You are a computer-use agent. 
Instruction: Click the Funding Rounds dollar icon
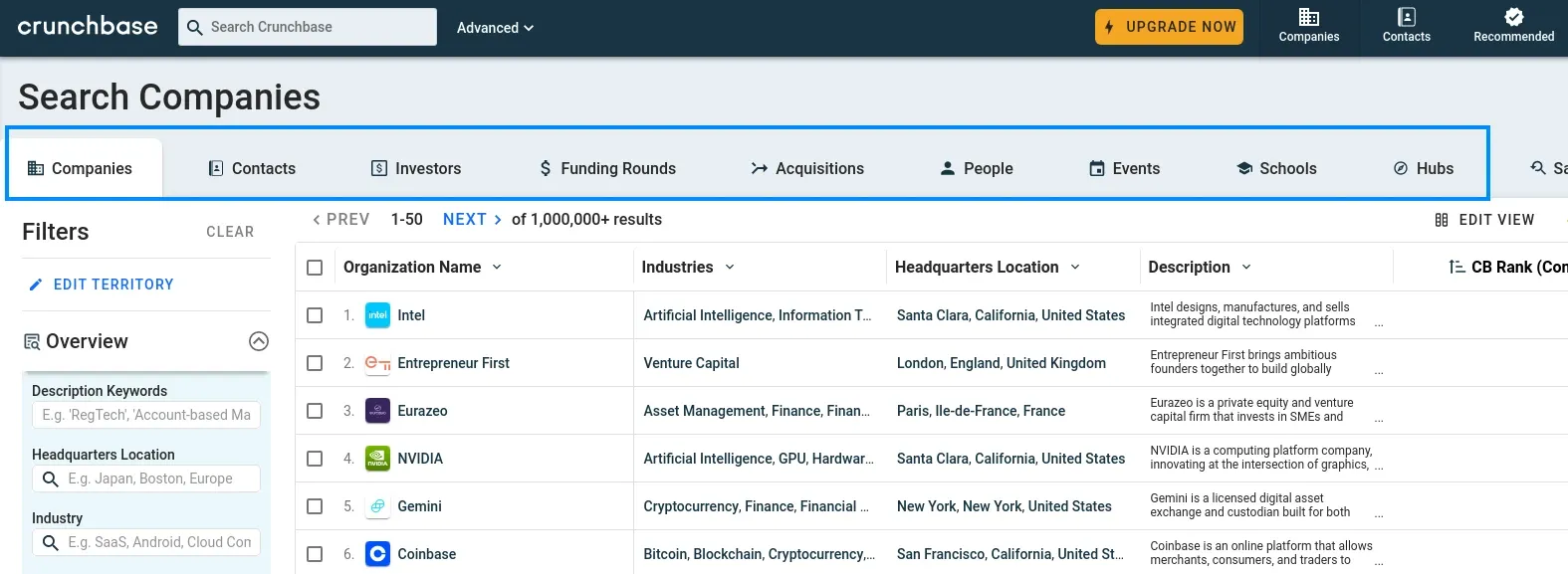click(x=546, y=168)
